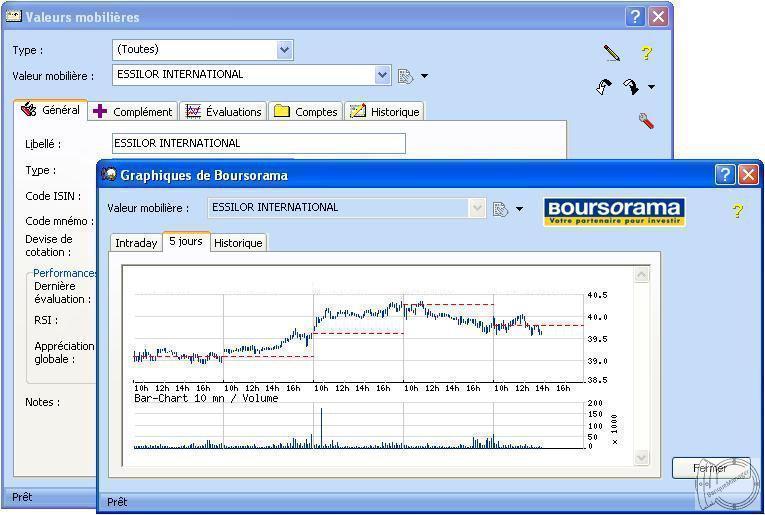This screenshot has width=765, height=515.
Task: Expand small arrow beside list icon in Boursorama window
Action: click(x=520, y=210)
